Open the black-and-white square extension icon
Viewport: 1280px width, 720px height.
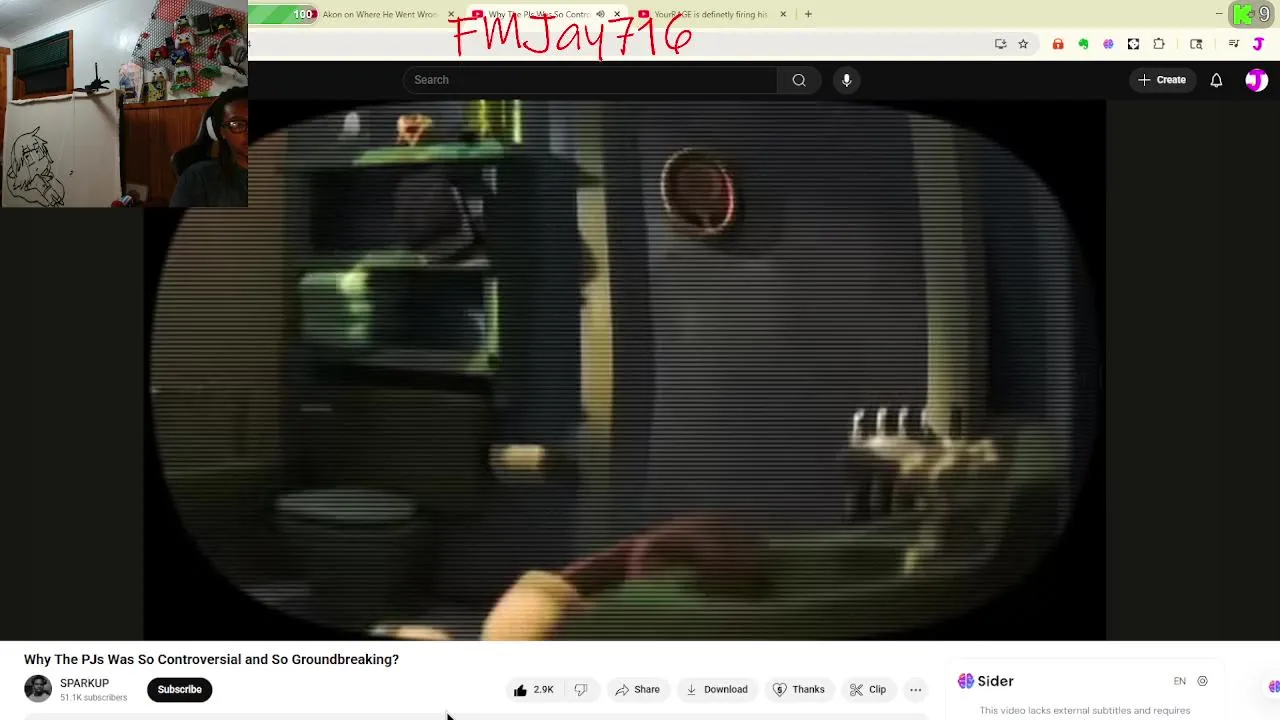(x=1133, y=44)
